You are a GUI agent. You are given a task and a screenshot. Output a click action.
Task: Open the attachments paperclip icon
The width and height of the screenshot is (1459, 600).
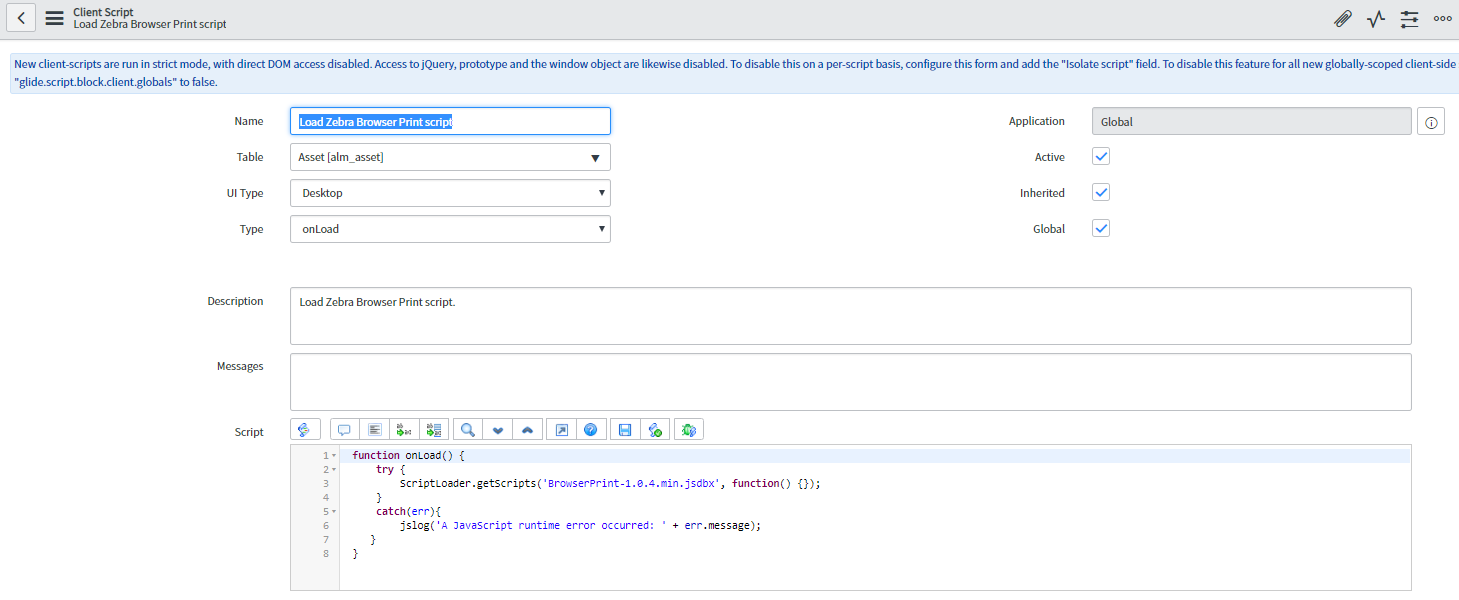[x=1343, y=18]
